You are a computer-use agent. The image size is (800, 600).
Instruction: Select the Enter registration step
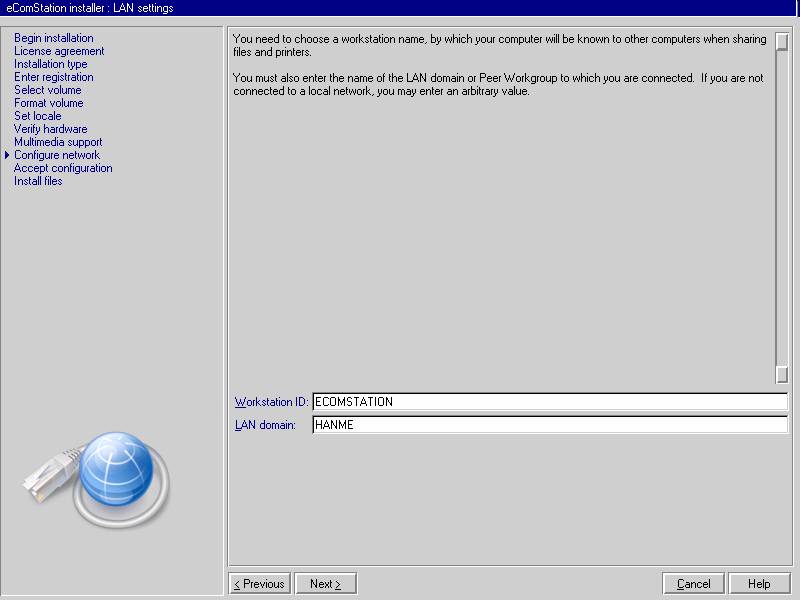(x=54, y=77)
